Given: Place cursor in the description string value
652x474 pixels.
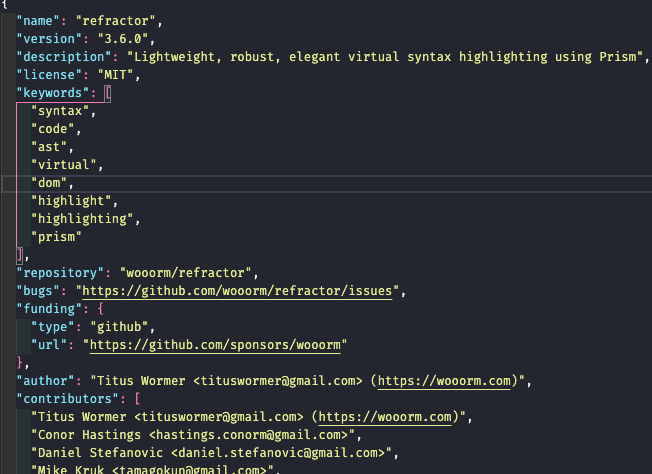Looking at the screenshot, I should (x=385, y=57).
